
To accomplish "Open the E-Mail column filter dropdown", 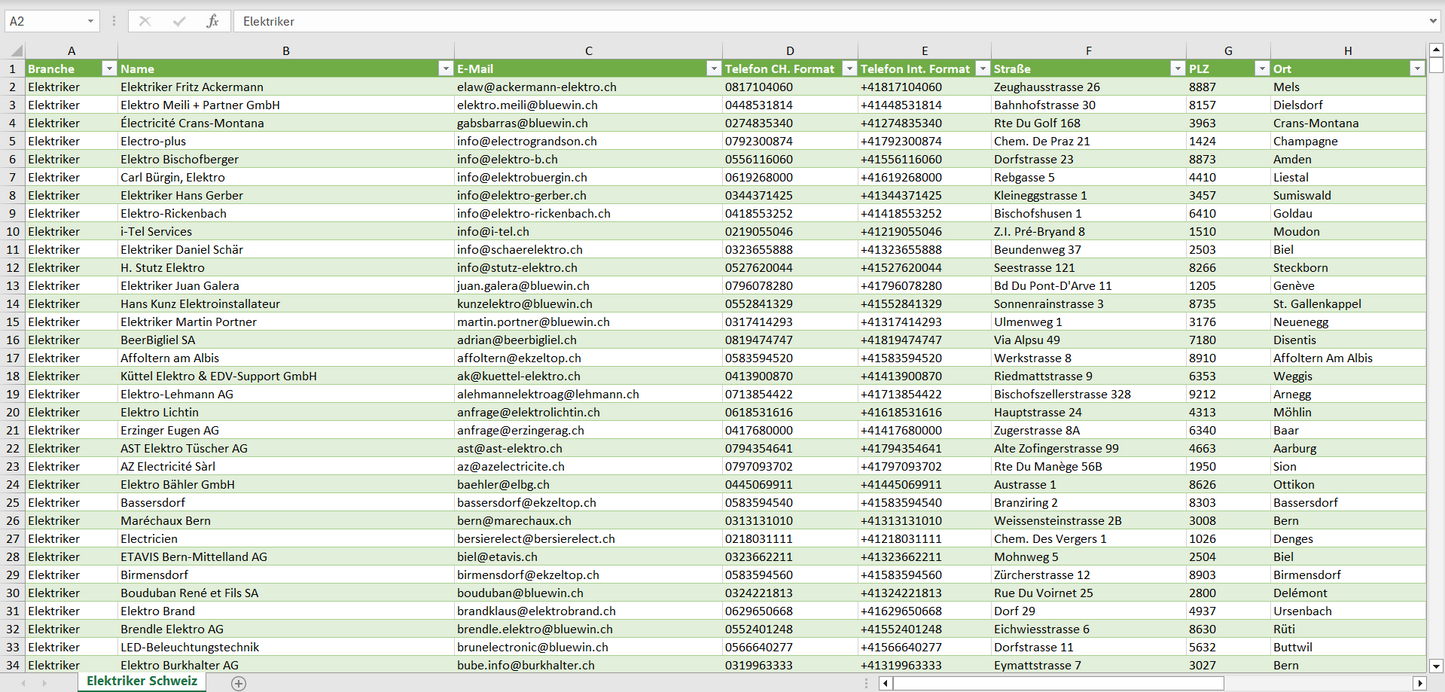I will click(x=713, y=69).
